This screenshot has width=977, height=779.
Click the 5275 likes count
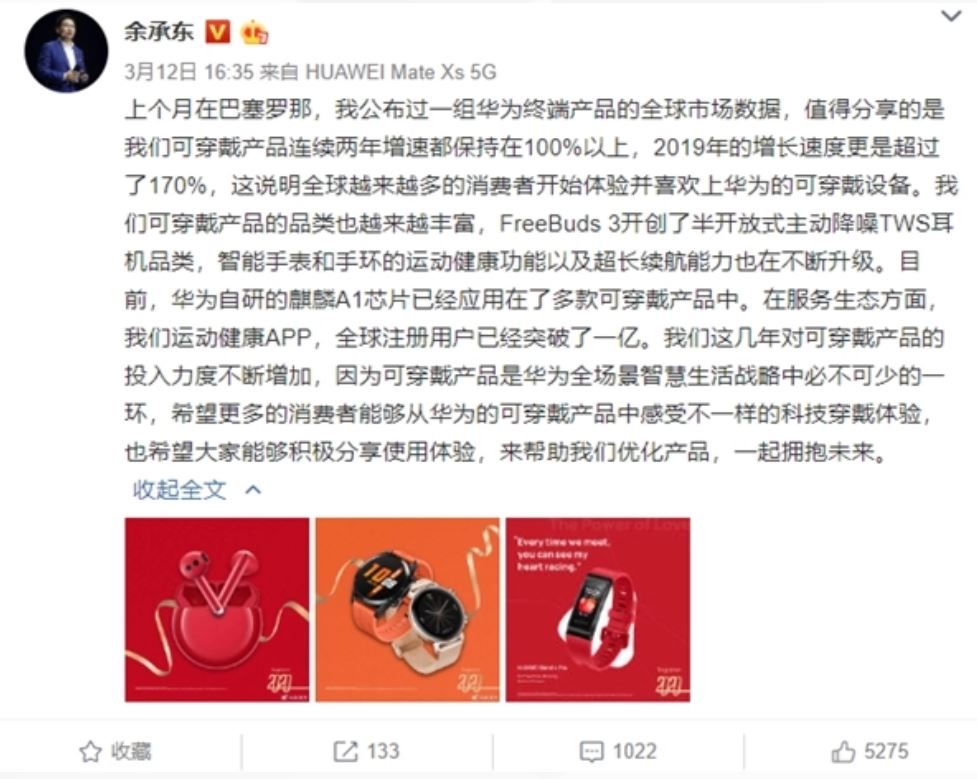(x=886, y=751)
